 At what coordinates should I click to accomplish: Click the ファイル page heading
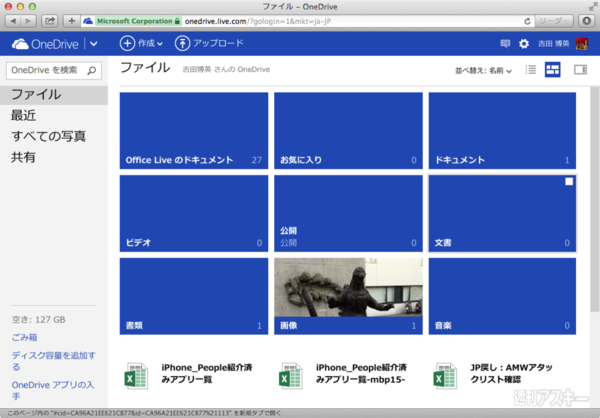pos(145,68)
